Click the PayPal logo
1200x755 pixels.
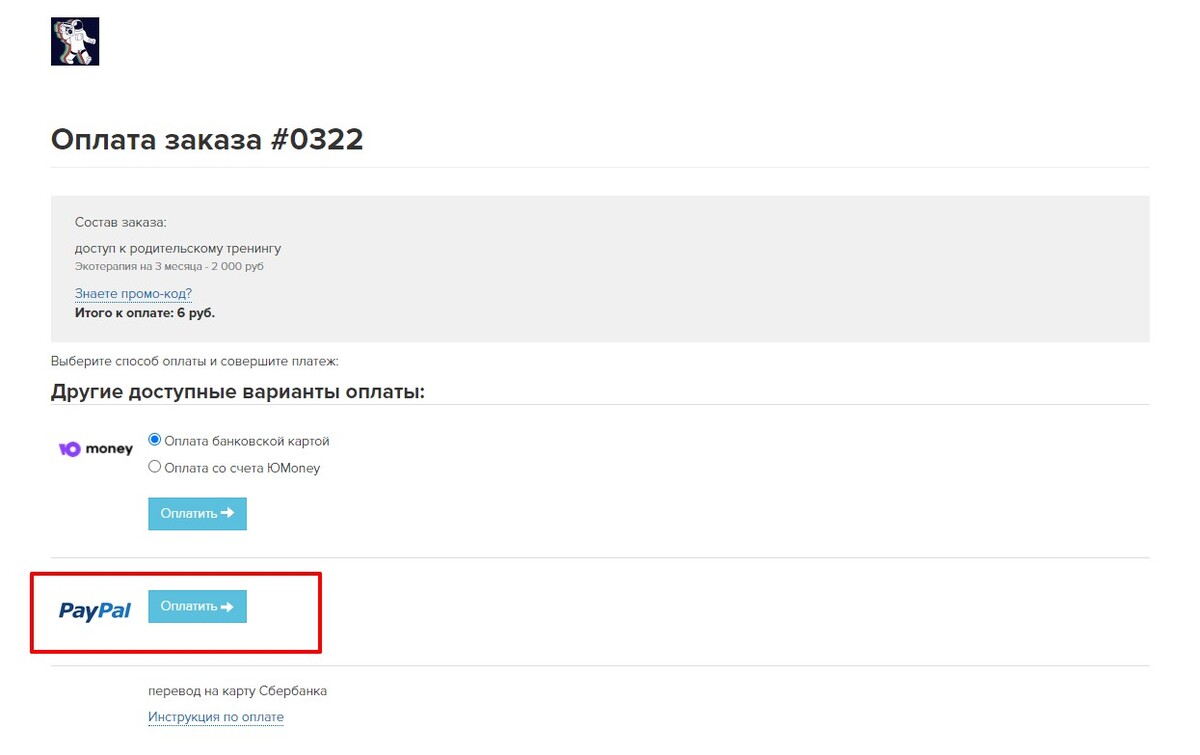coord(95,610)
